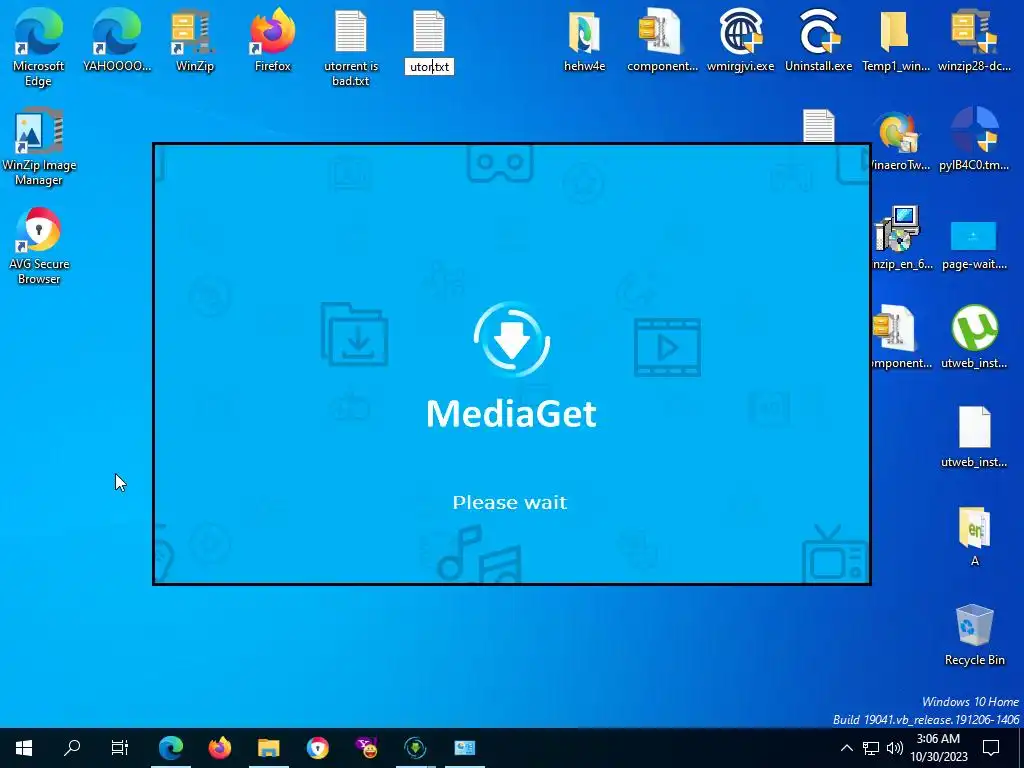The height and width of the screenshot is (768, 1024).
Task: Select the page-wait... image thumbnail
Action: pyautogui.click(x=974, y=236)
